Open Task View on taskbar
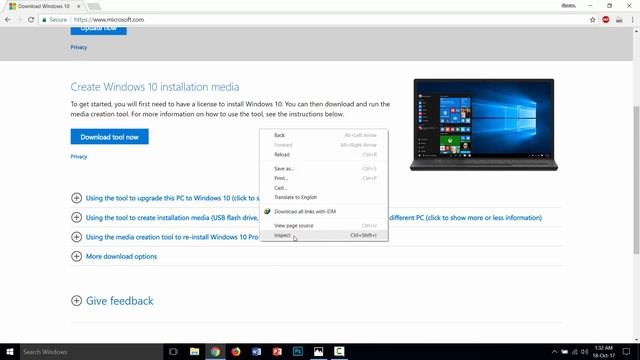 (x=173, y=352)
